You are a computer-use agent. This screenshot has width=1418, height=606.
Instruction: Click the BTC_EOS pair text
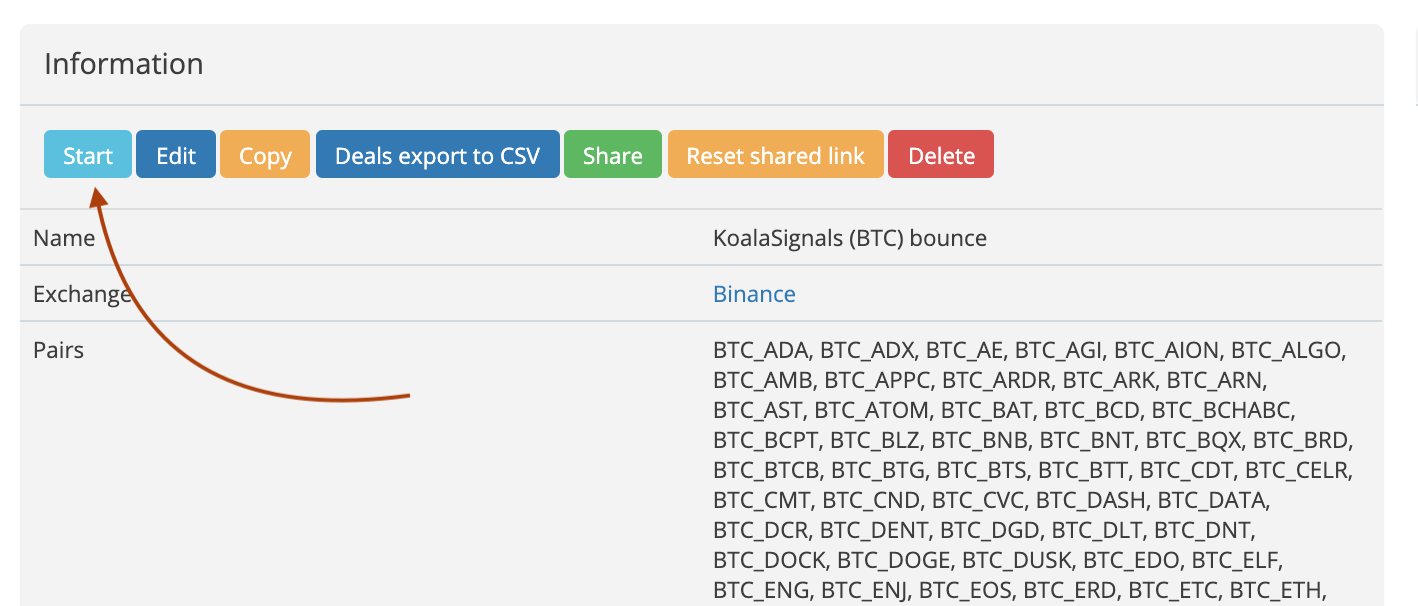click(x=966, y=587)
